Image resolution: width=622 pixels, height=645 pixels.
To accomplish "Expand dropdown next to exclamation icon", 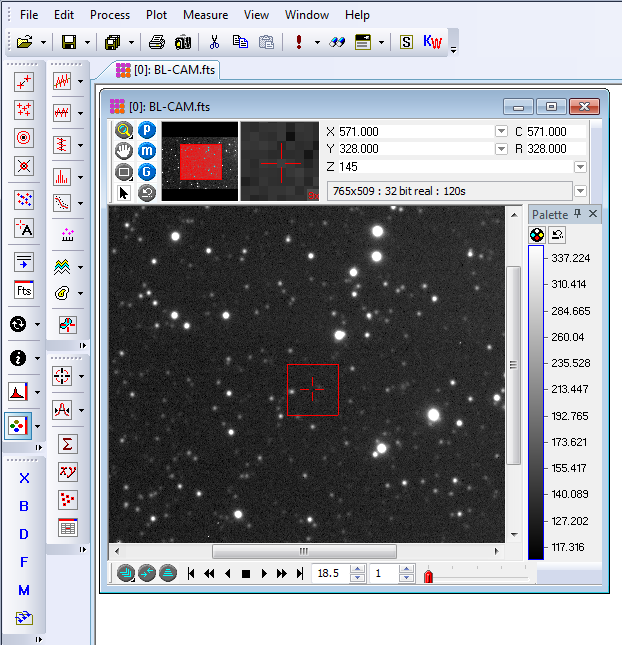I will [x=317, y=42].
